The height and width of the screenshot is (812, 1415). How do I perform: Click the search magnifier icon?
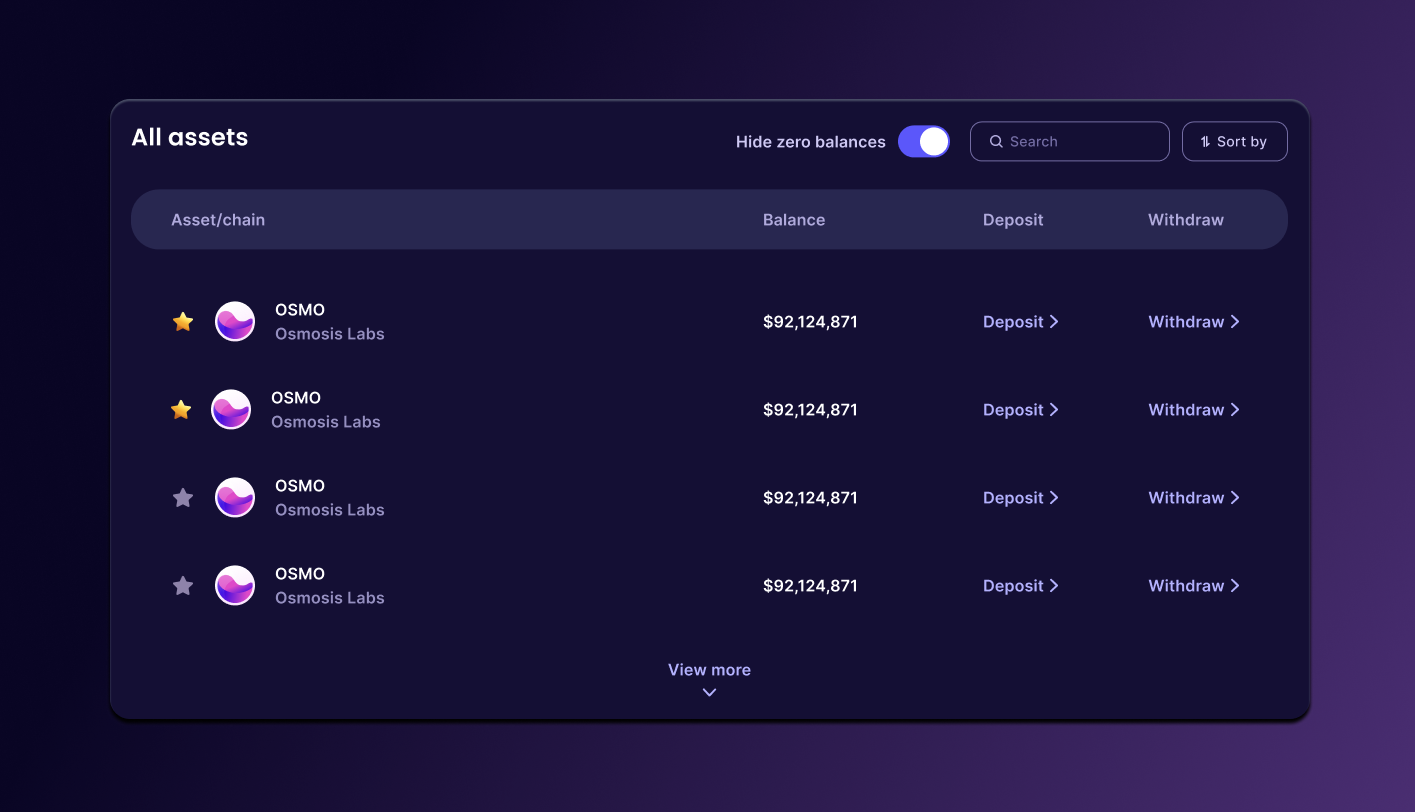click(996, 141)
